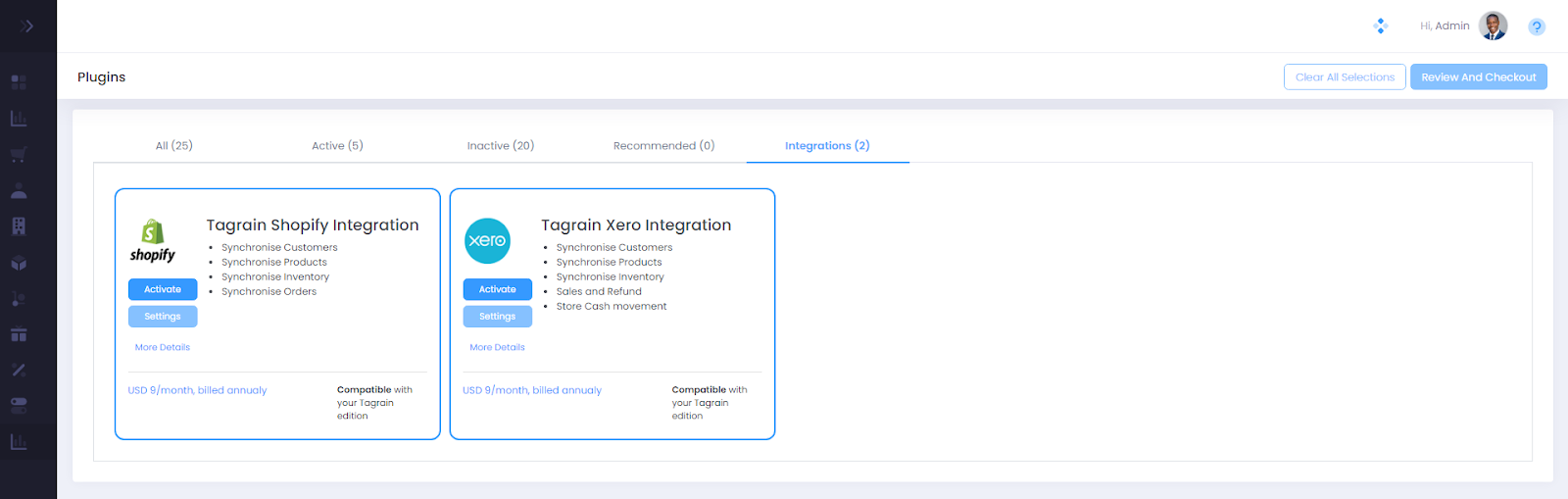Open the bottom chart icon in sidebar
This screenshot has height=499, width=1568.
19,442
